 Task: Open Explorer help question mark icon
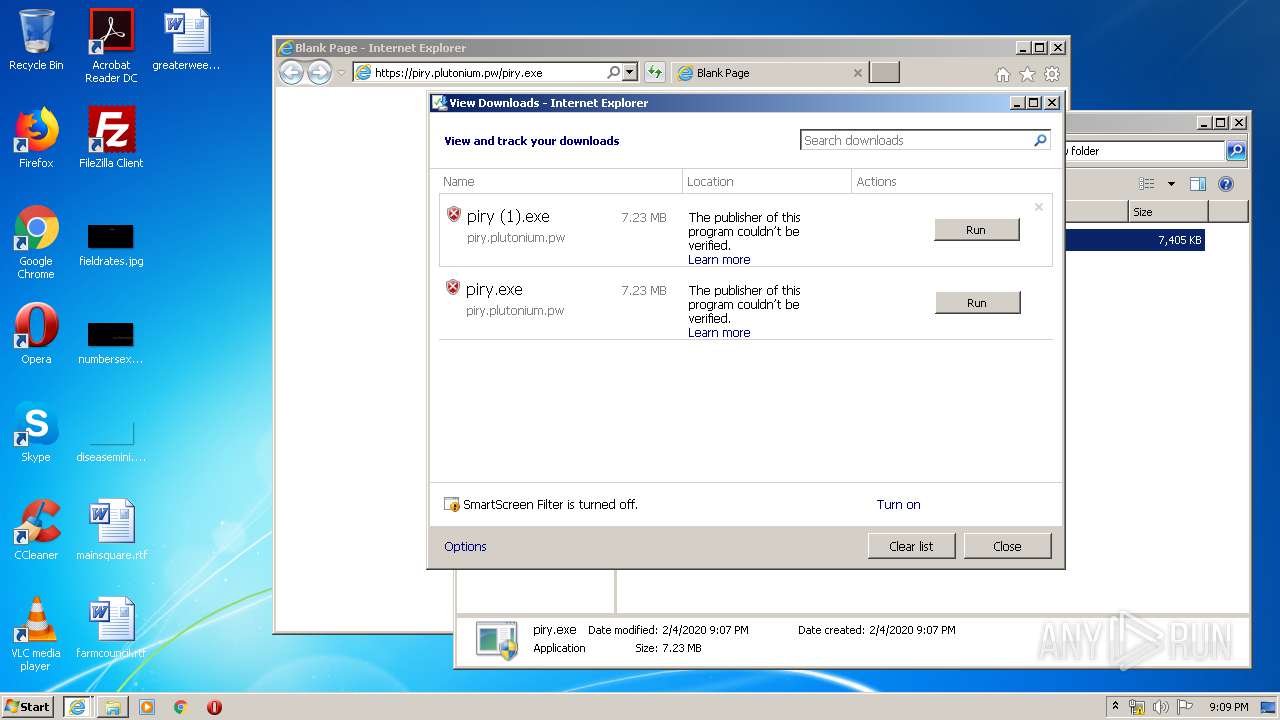pos(1226,184)
